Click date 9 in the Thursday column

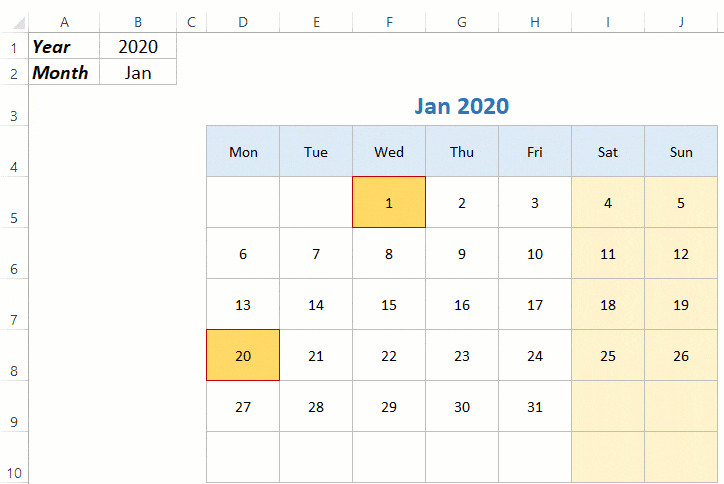coord(462,254)
